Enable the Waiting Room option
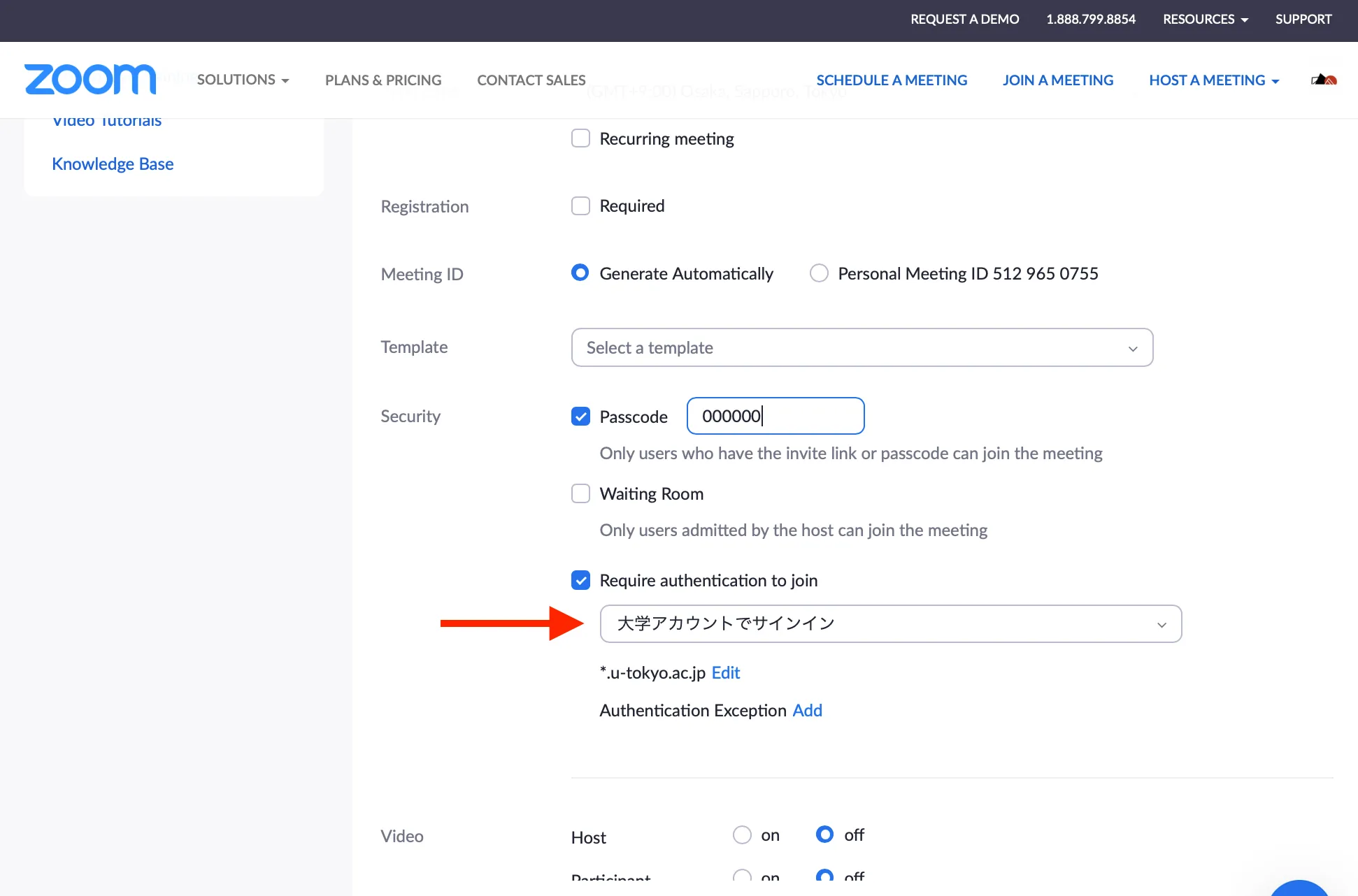1358x896 pixels. click(580, 493)
